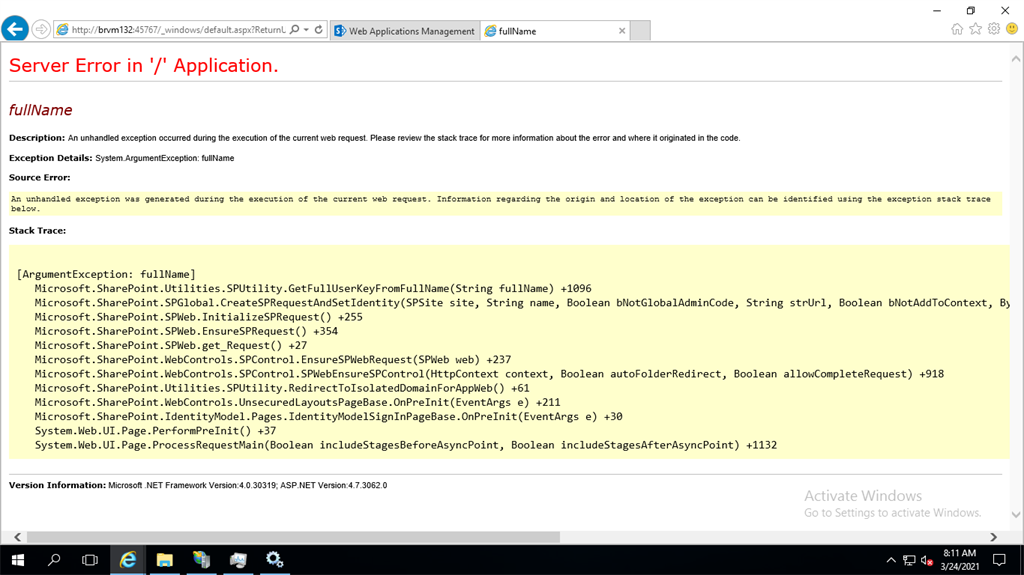The height and width of the screenshot is (575, 1024).
Task: Click the SPWeb.InitializeSPRequest() +255 line
Action: click(x=199, y=318)
